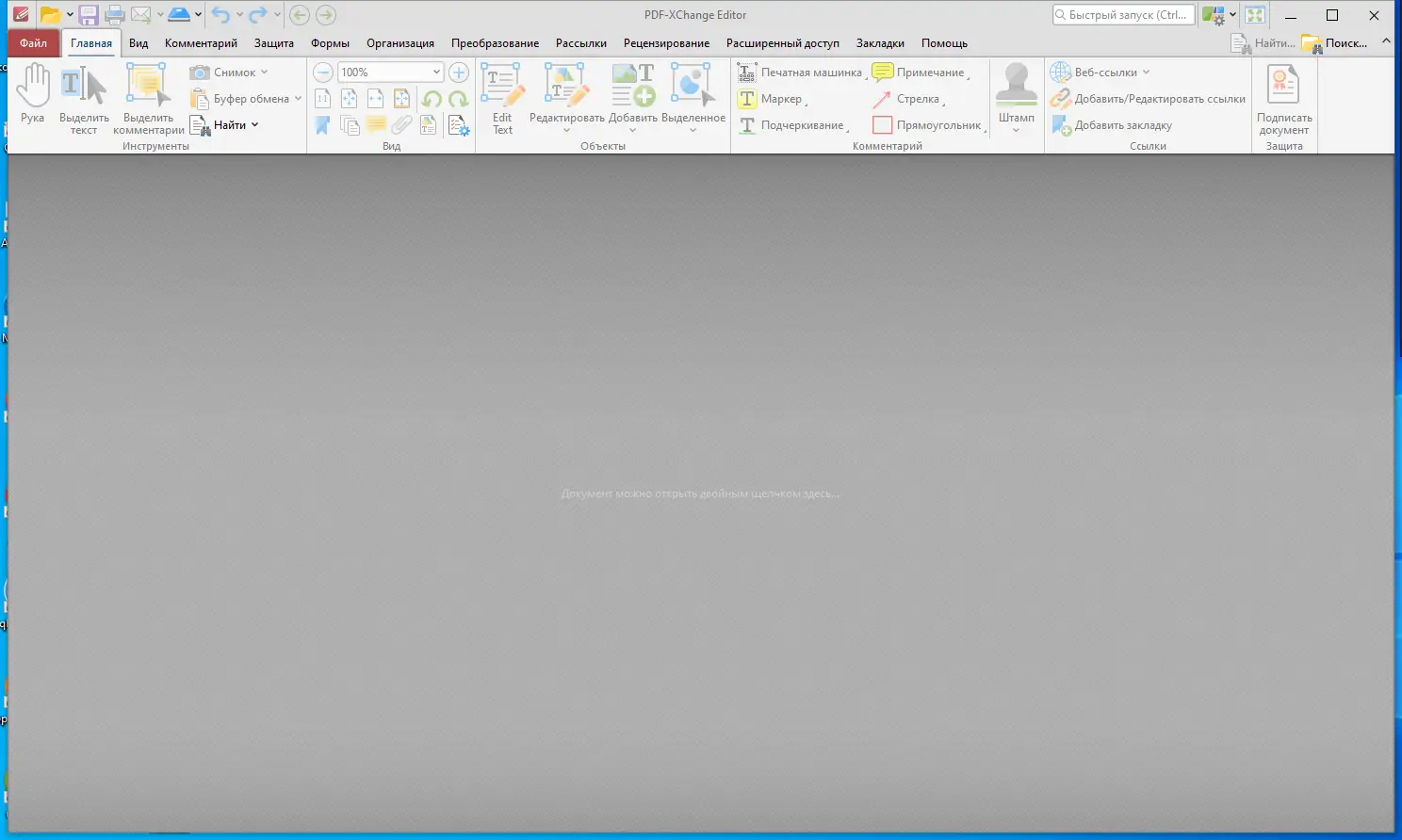Click the Печатная машинка typewriter tool

[x=801, y=73]
